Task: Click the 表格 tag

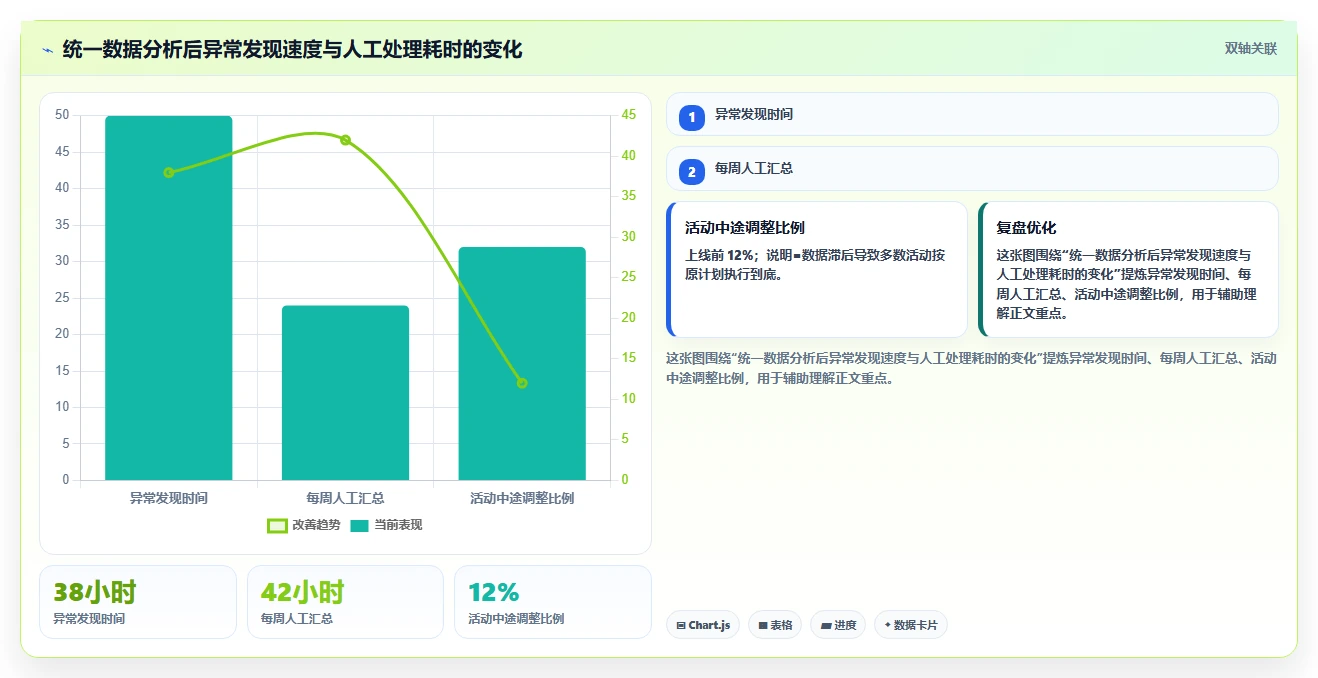Action: pyautogui.click(x=775, y=625)
